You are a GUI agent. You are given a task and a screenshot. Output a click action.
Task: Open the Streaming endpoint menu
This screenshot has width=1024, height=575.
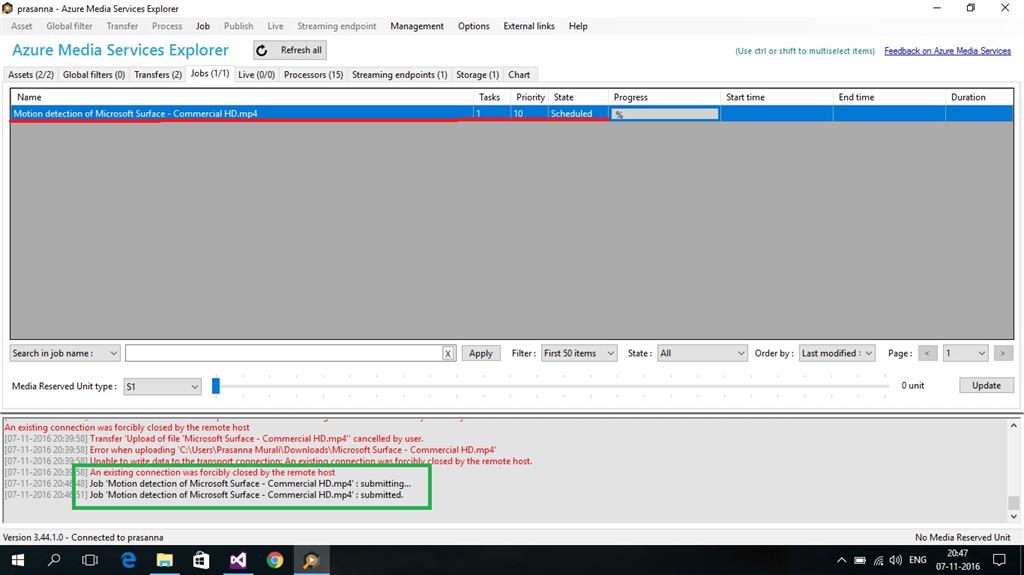pyautogui.click(x=336, y=26)
